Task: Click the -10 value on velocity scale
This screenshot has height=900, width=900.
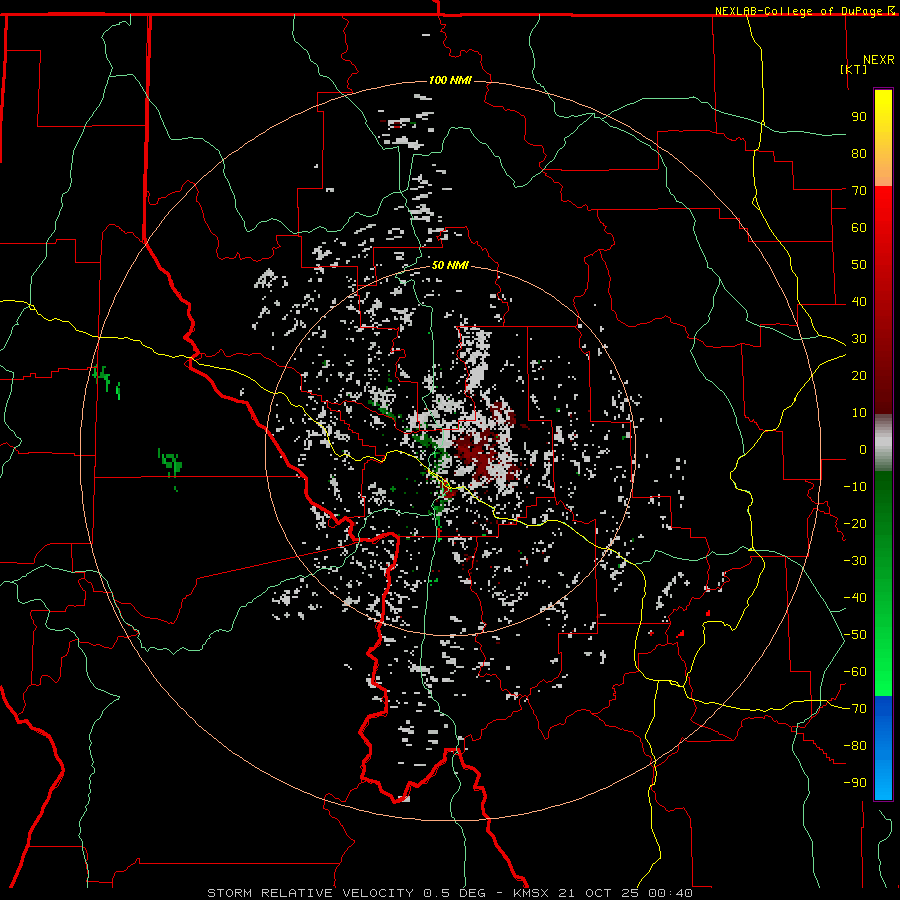Action: pyautogui.click(x=855, y=487)
